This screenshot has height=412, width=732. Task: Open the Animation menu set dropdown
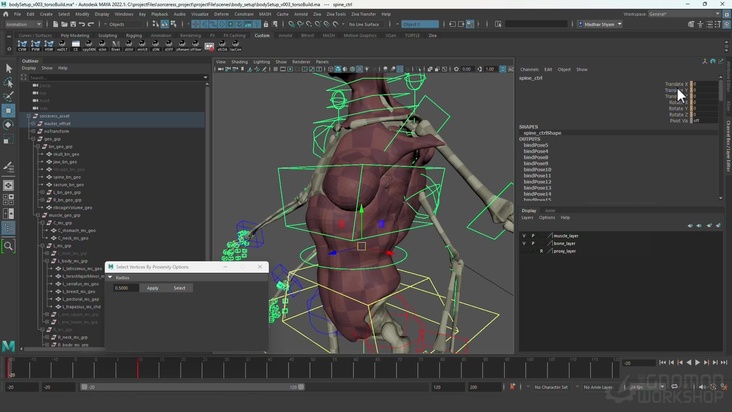click(x=23, y=24)
